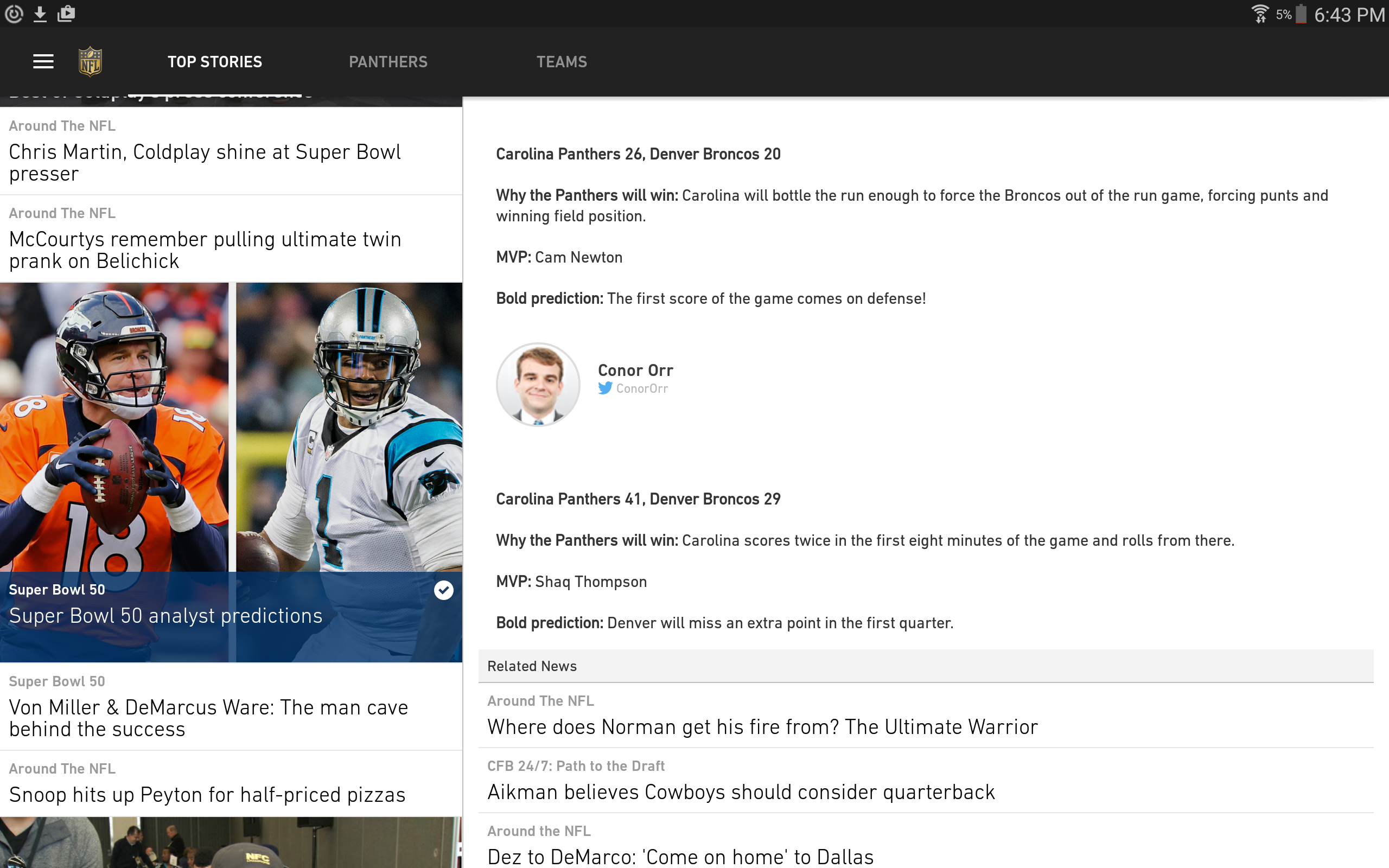
Task: Tap the 'MVP: Cam Newton' line
Action: coord(559,257)
